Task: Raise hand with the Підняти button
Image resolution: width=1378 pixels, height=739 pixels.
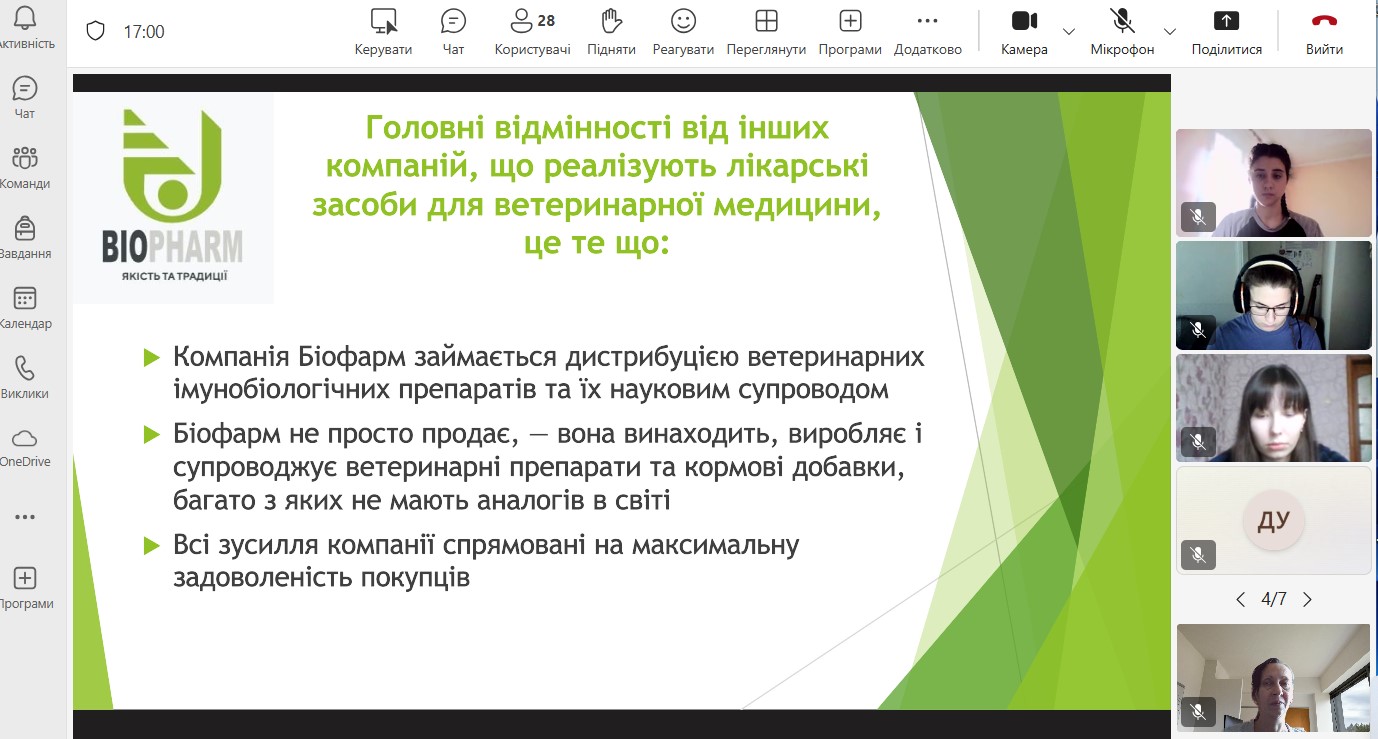Action: pyautogui.click(x=611, y=31)
